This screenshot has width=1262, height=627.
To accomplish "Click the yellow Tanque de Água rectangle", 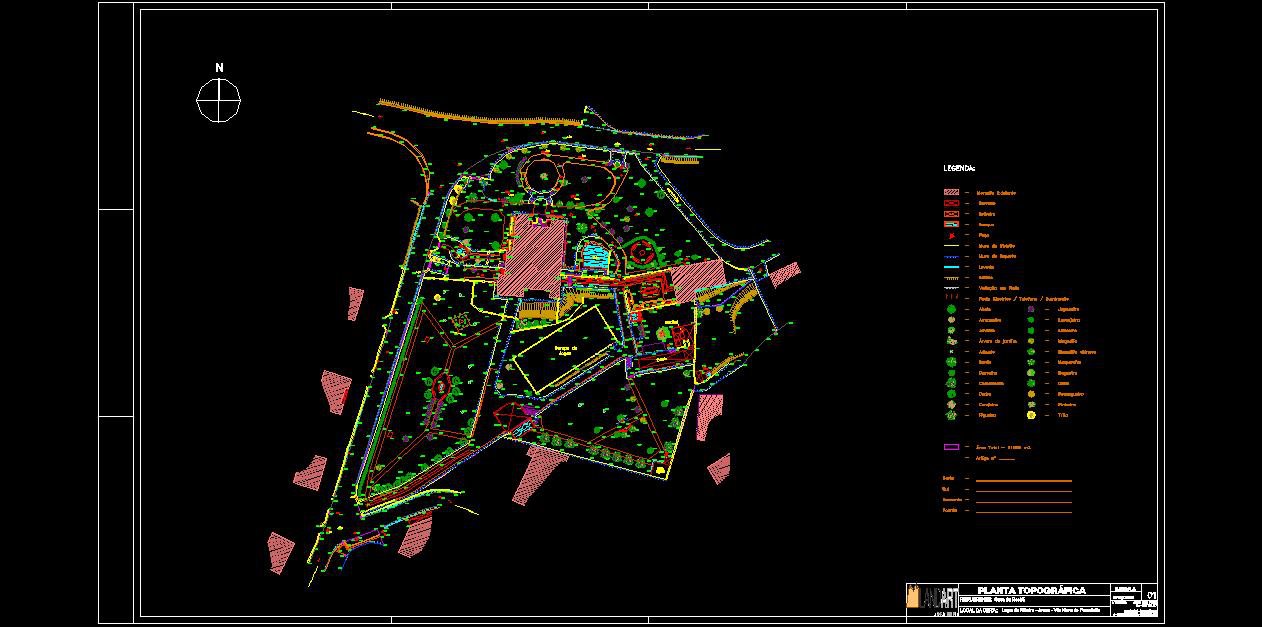I will [x=565, y=350].
